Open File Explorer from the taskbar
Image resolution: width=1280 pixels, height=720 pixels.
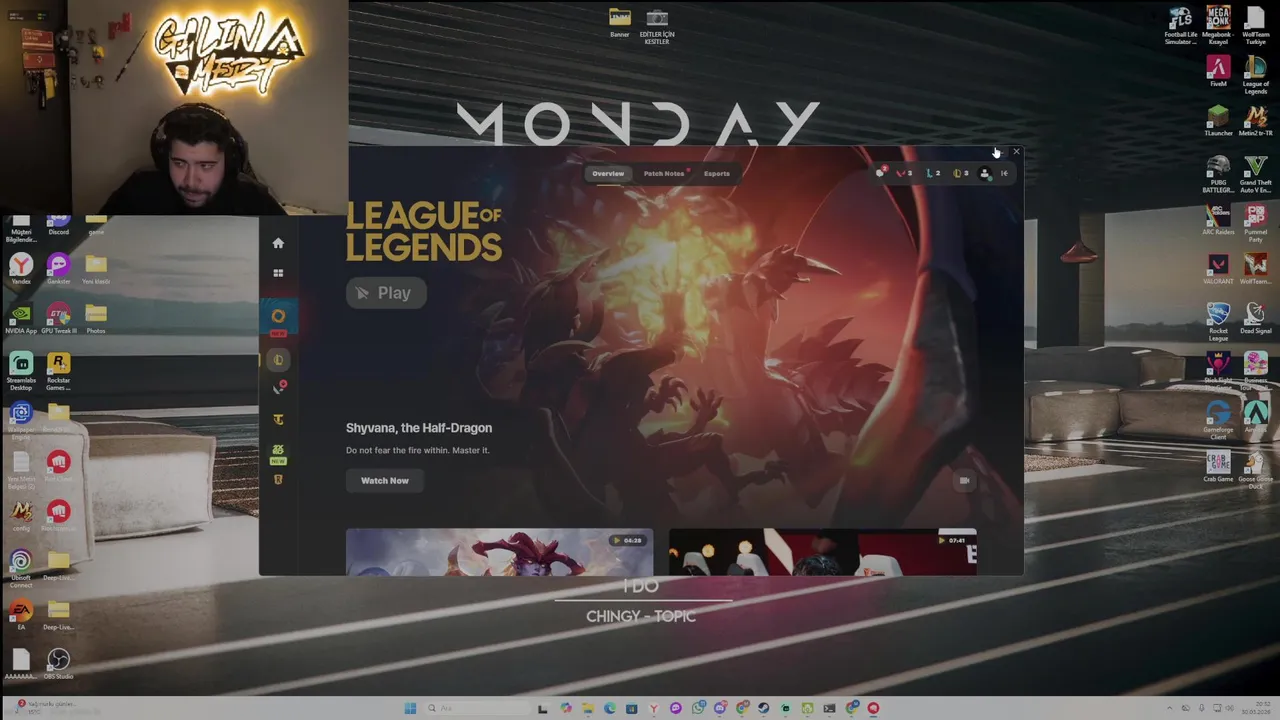coord(587,709)
